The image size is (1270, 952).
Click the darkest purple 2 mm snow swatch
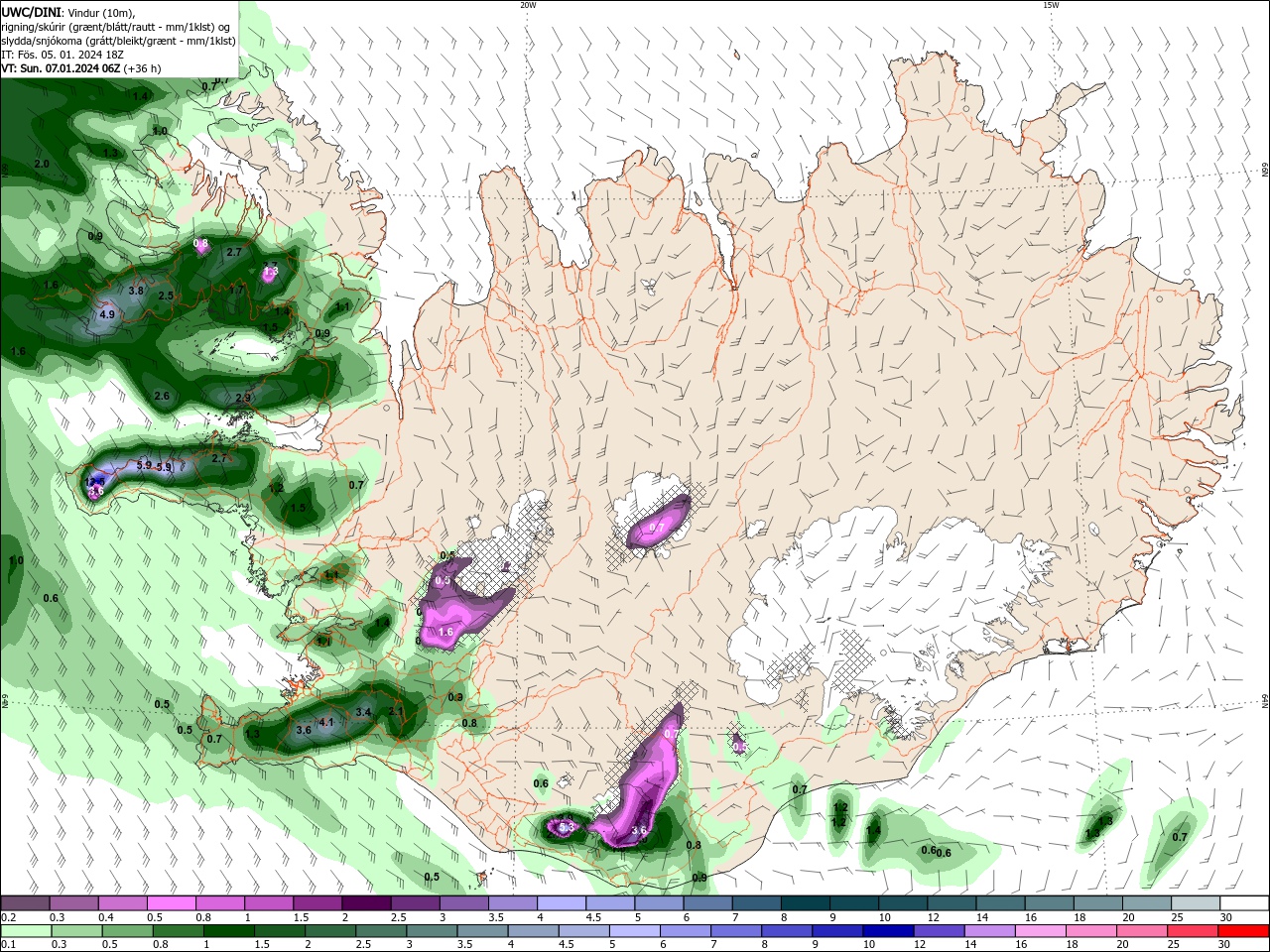[367, 903]
